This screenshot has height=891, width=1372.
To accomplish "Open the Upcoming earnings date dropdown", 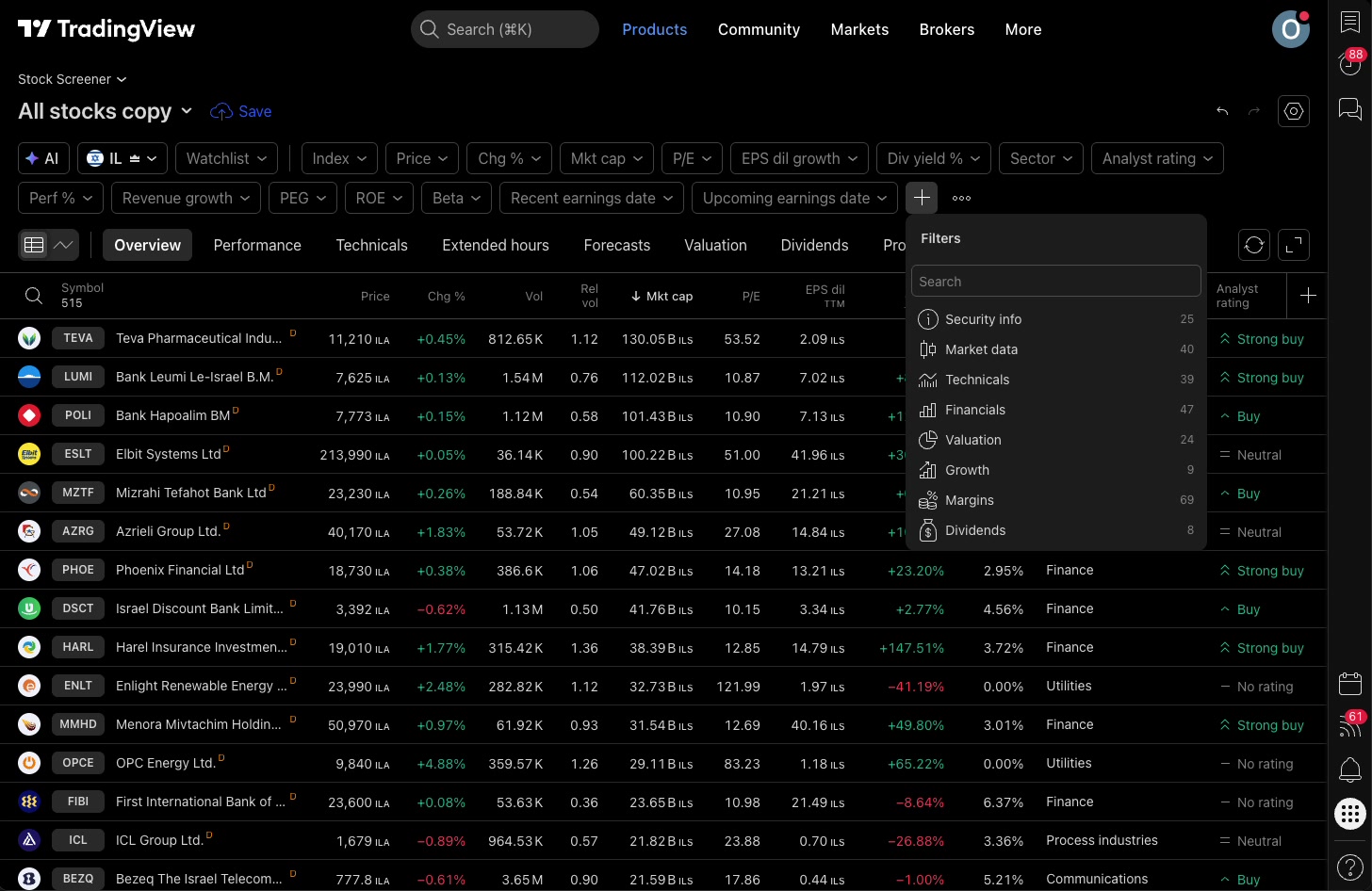I will tap(794, 198).
